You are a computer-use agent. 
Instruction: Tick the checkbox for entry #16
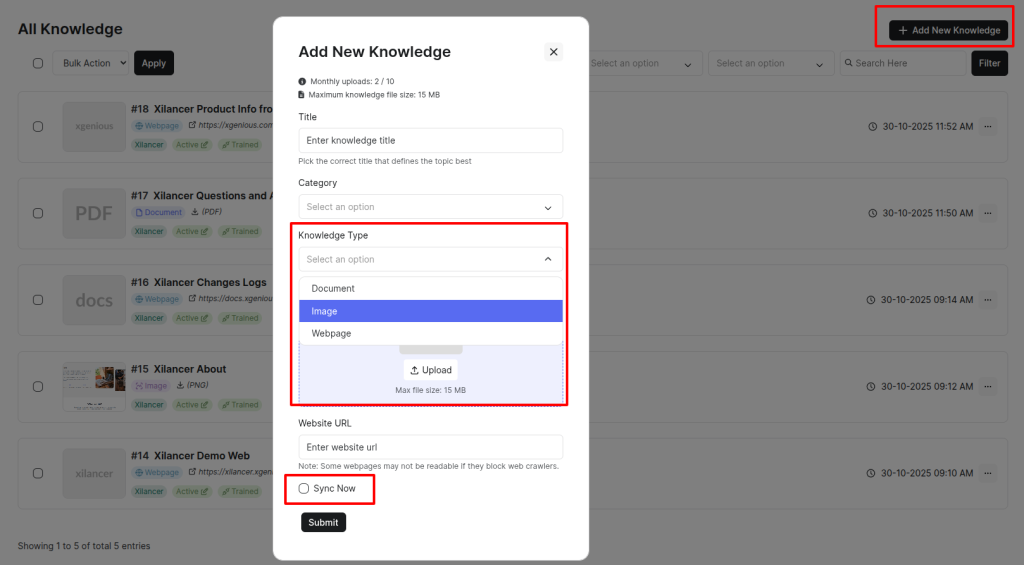38,300
